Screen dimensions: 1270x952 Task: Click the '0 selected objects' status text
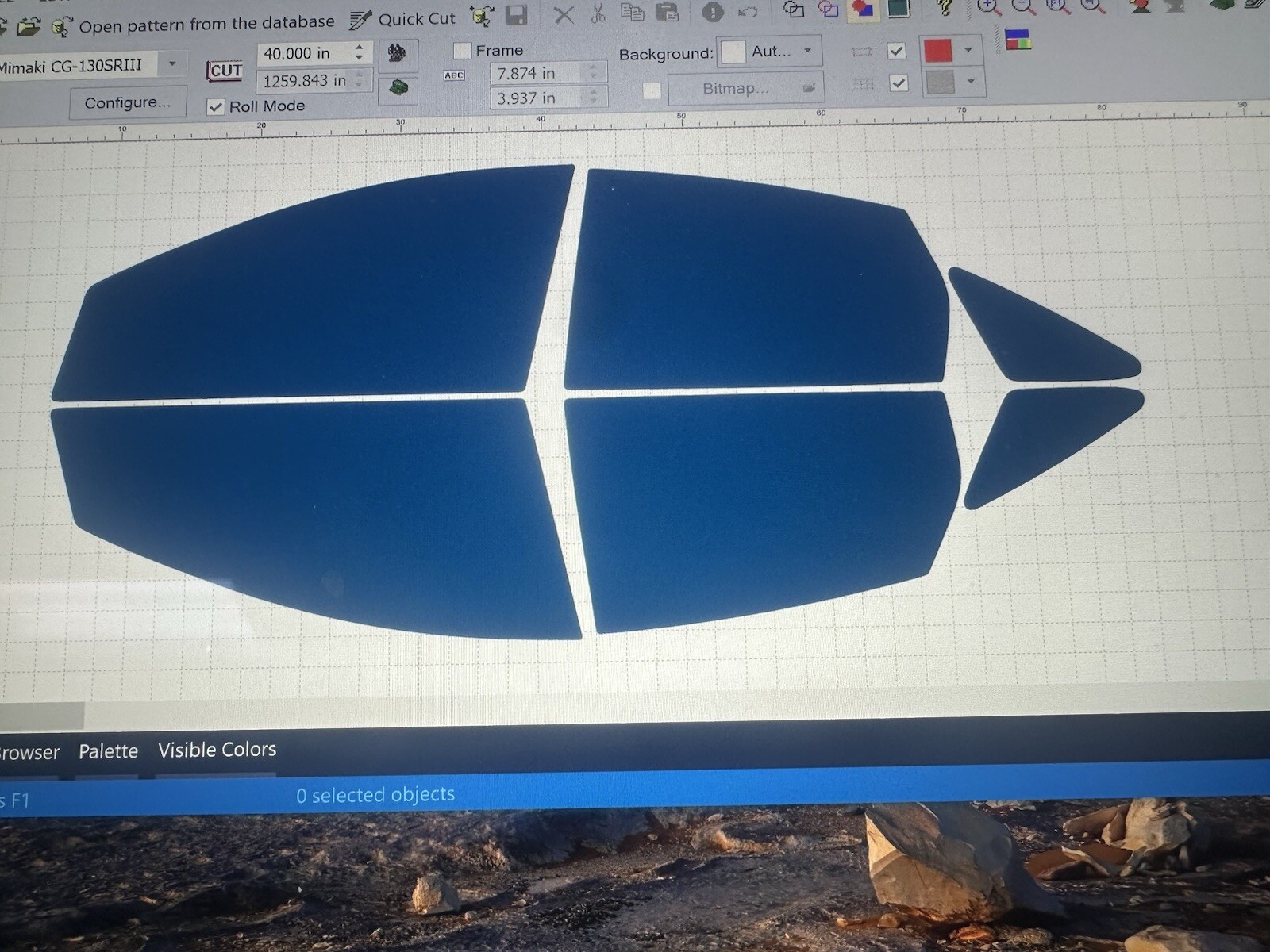click(375, 795)
